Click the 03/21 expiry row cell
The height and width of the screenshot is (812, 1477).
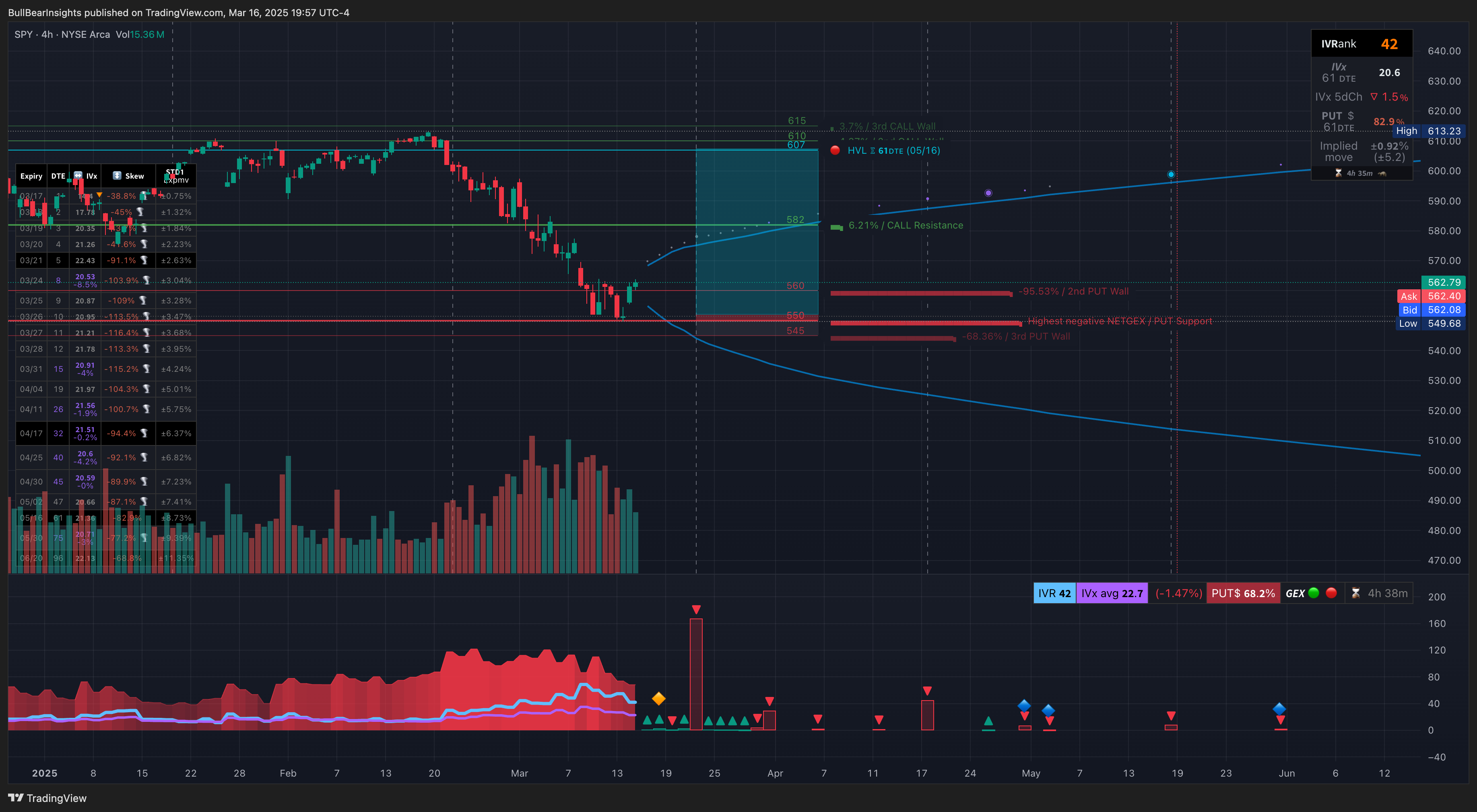(31, 260)
